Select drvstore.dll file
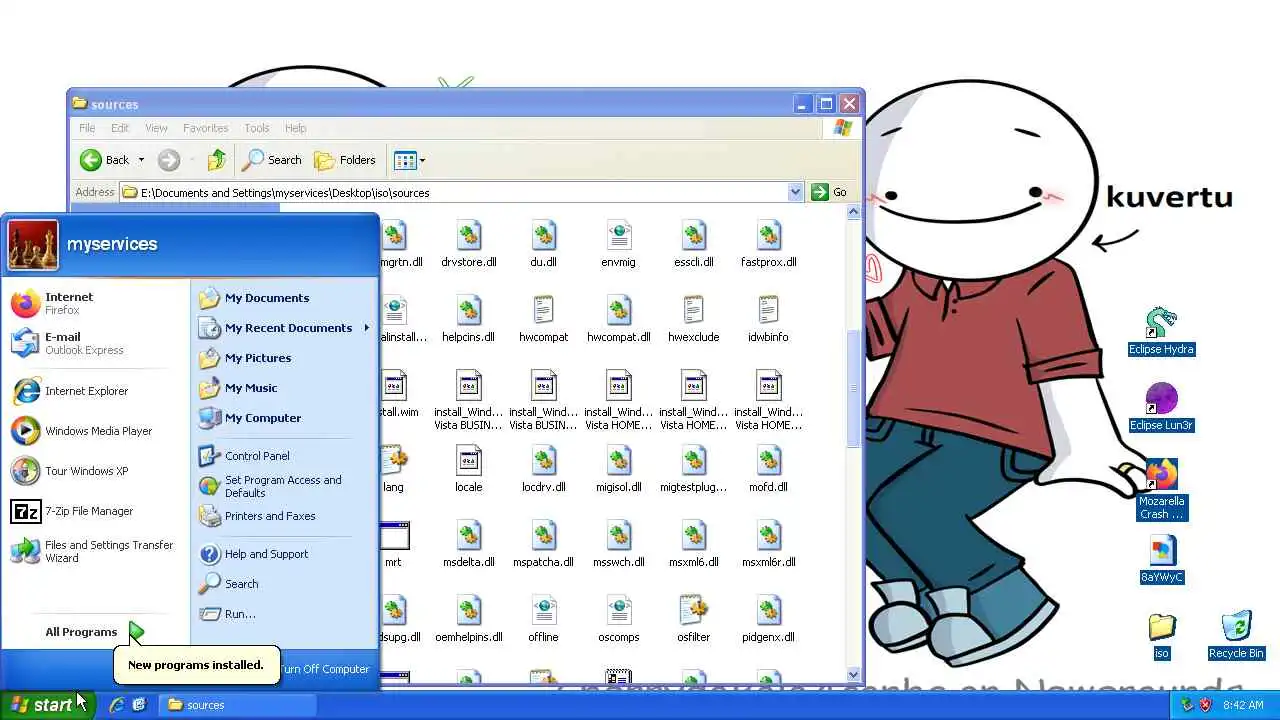 pos(469,245)
